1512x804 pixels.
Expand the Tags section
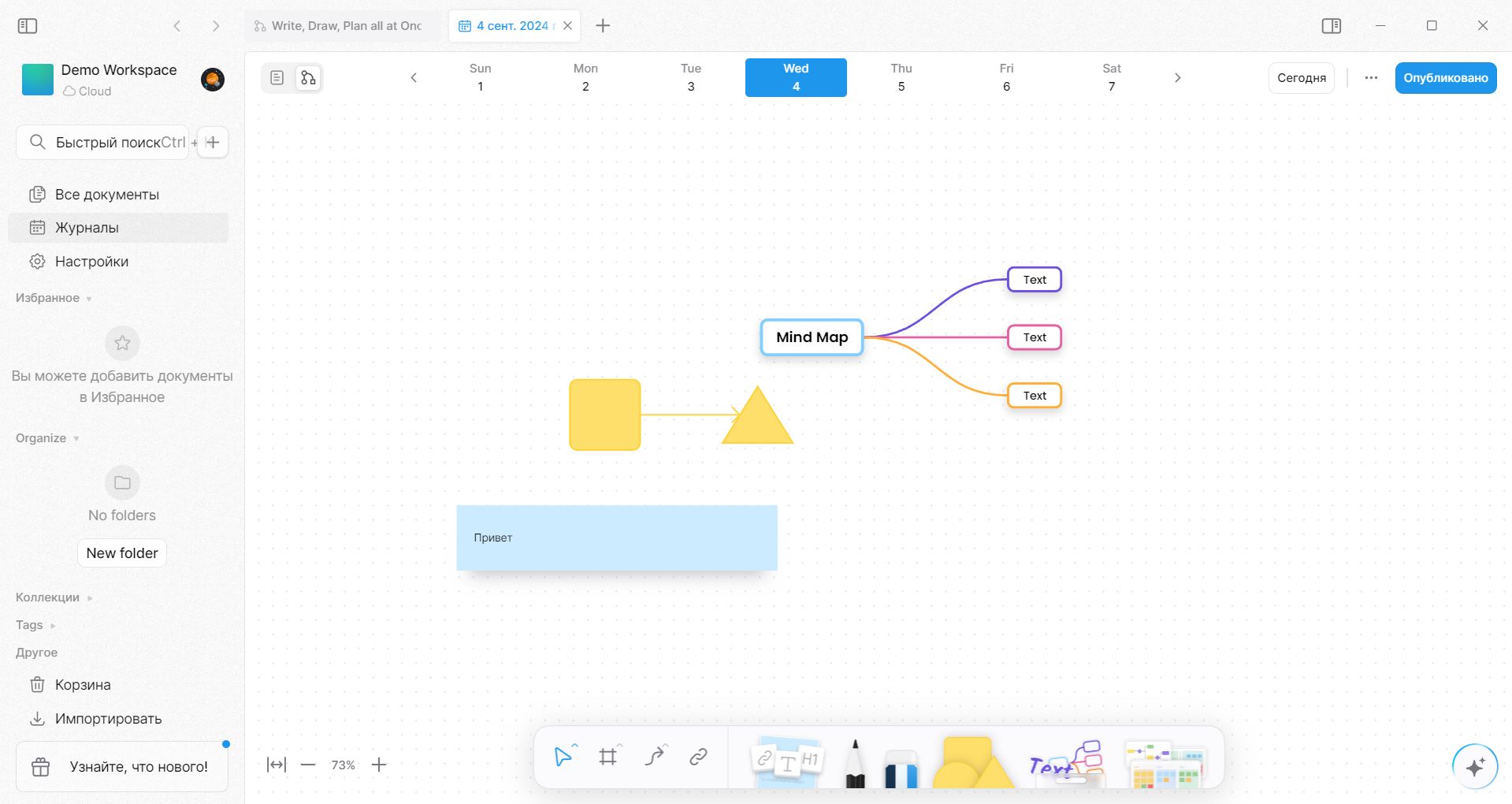35,625
